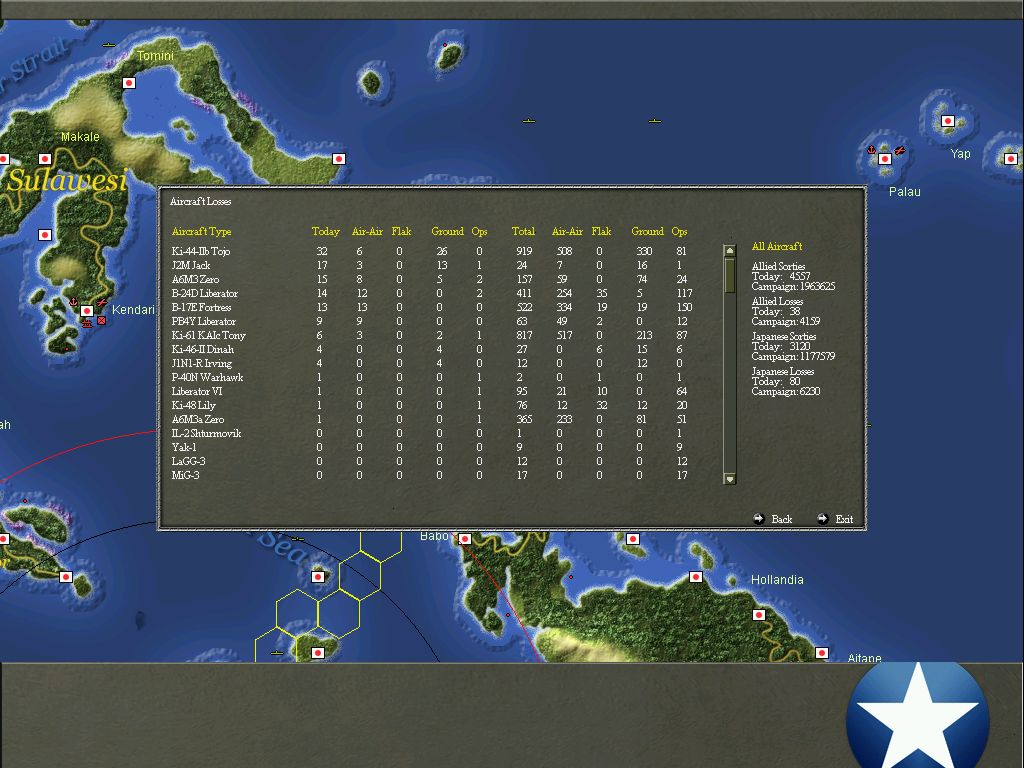The width and height of the screenshot is (1024, 768).
Task: Click the Aircraft Losses window title
Action: pos(200,201)
